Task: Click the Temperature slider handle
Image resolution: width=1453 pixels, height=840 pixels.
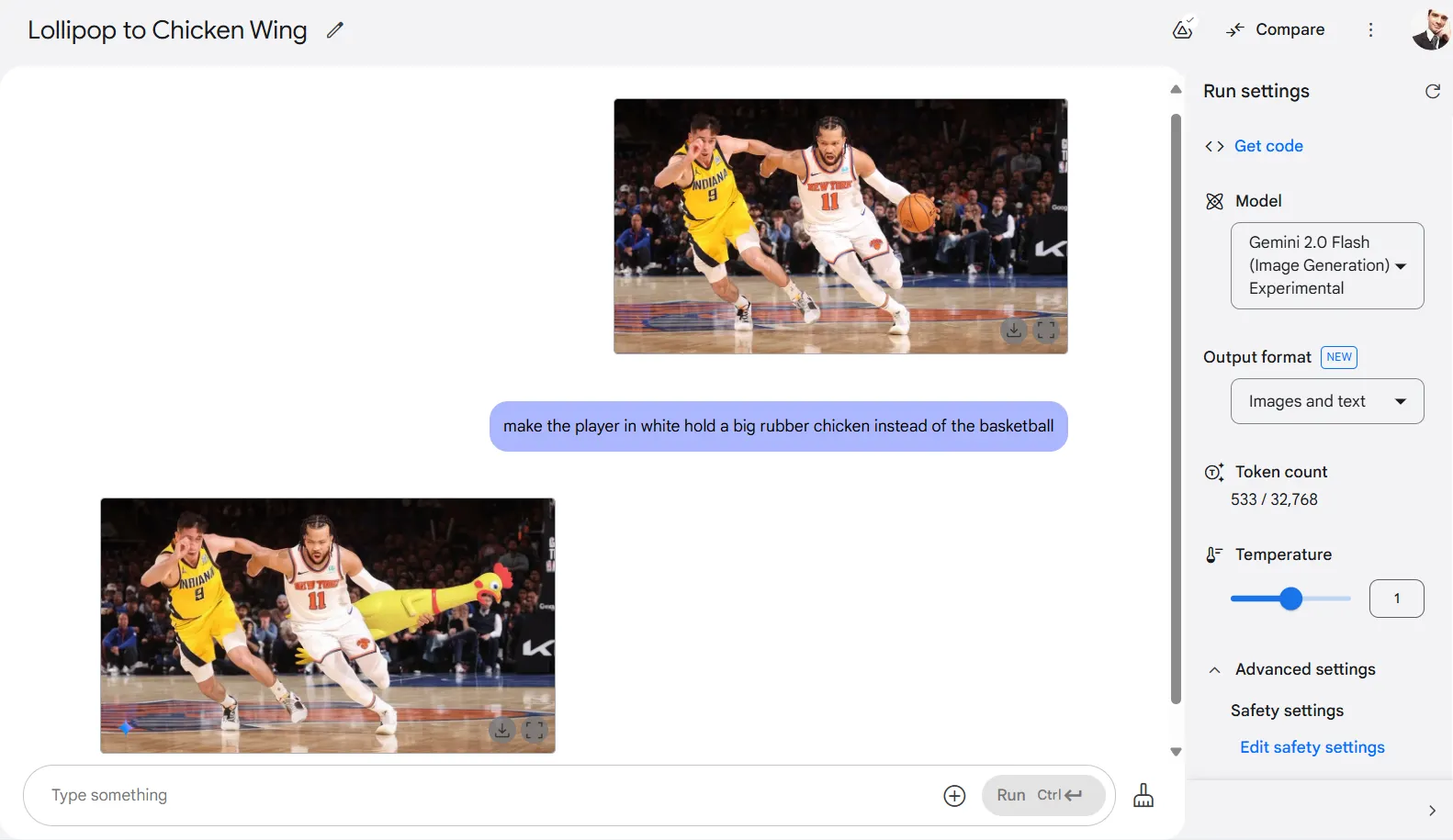Action: coord(1290,599)
